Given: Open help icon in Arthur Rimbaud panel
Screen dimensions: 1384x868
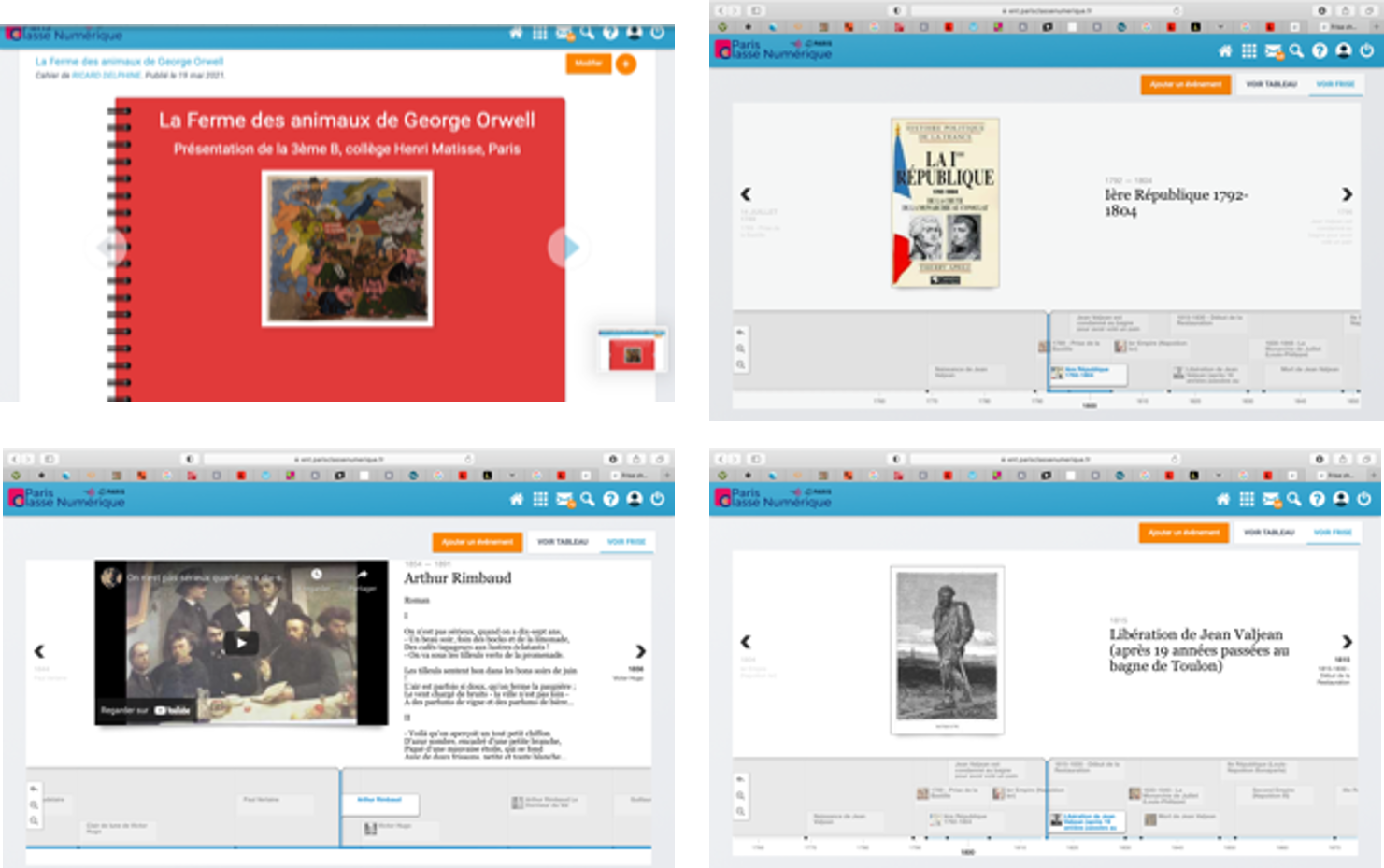Looking at the screenshot, I should pos(610,499).
